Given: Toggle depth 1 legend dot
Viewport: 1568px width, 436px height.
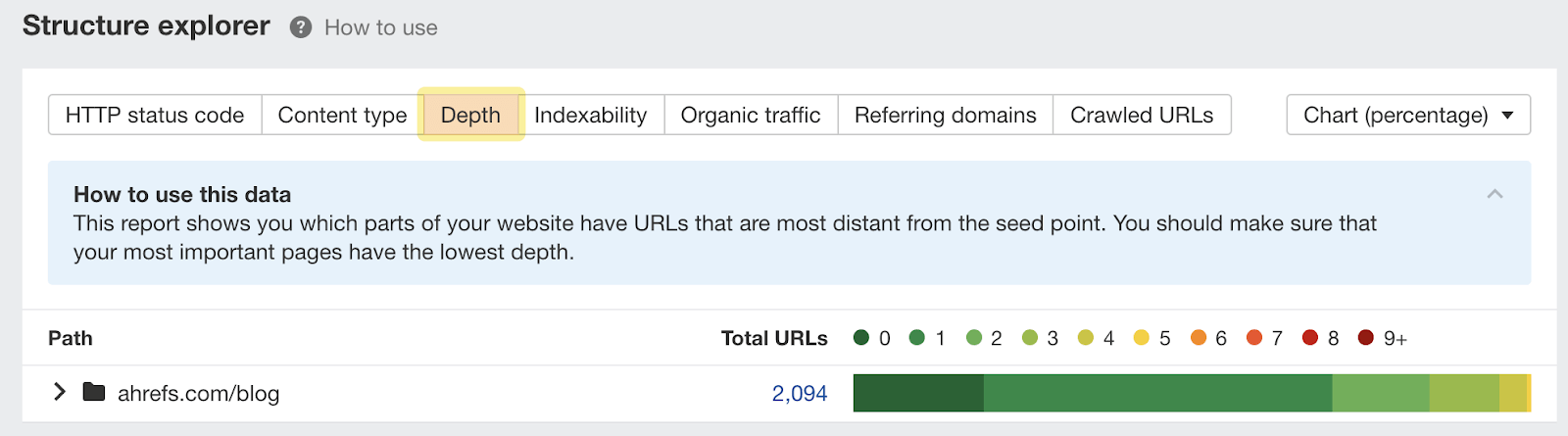Looking at the screenshot, I should tap(917, 337).
